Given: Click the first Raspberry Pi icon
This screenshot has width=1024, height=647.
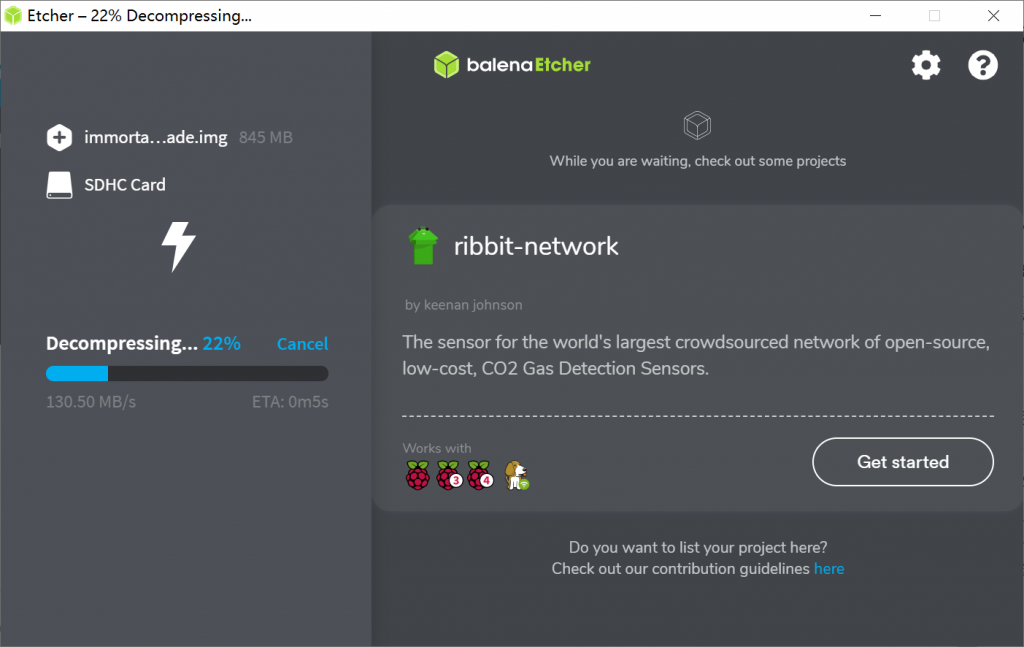Looking at the screenshot, I should (417, 475).
